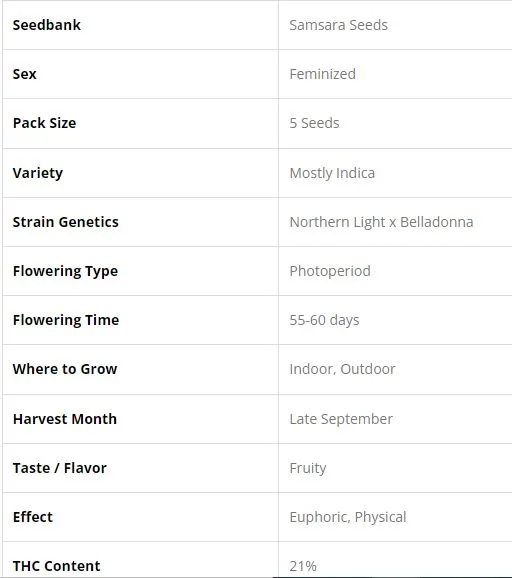The width and height of the screenshot is (512, 578).
Task: Click the Pack Size row label
Action: pyautogui.click(x=45, y=123)
